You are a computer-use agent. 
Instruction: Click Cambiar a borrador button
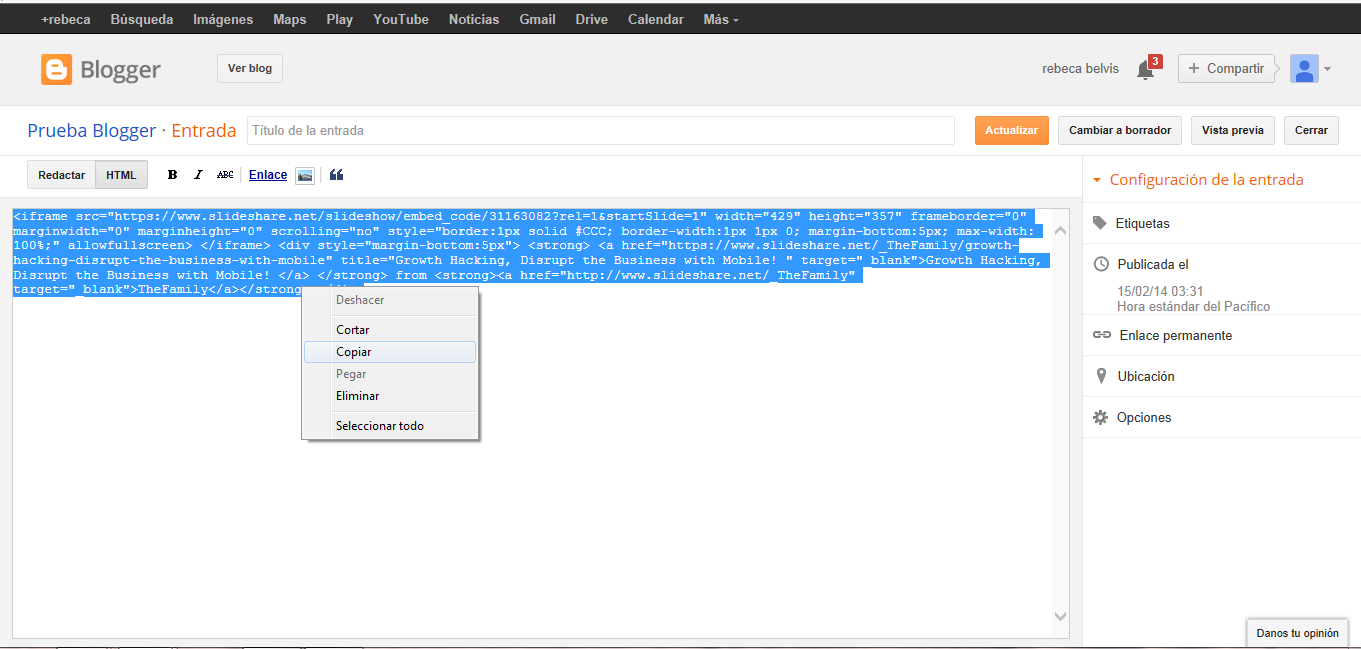1120,130
